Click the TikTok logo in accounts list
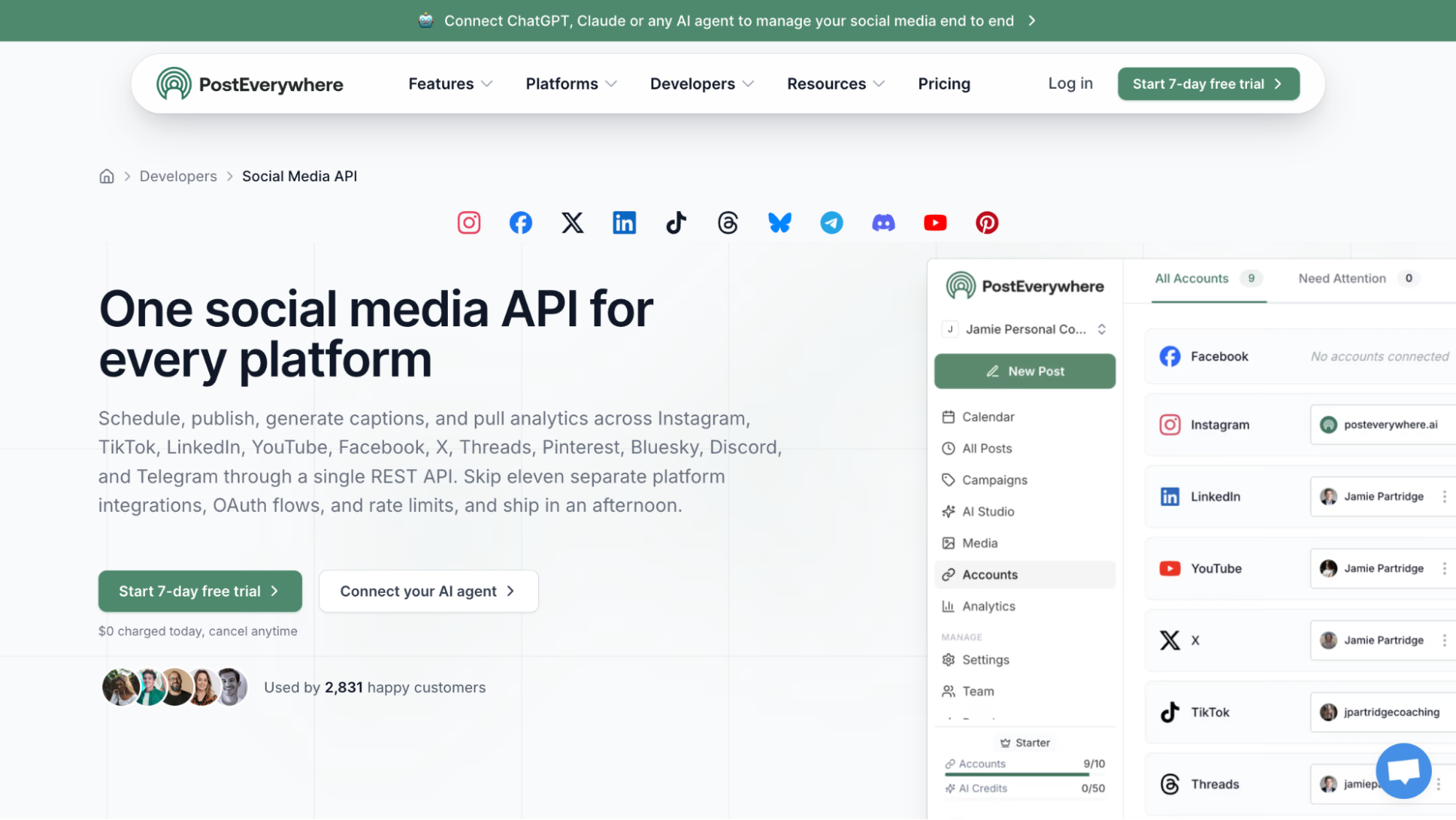The width and height of the screenshot is (1456, 820). pos(1170,712)
